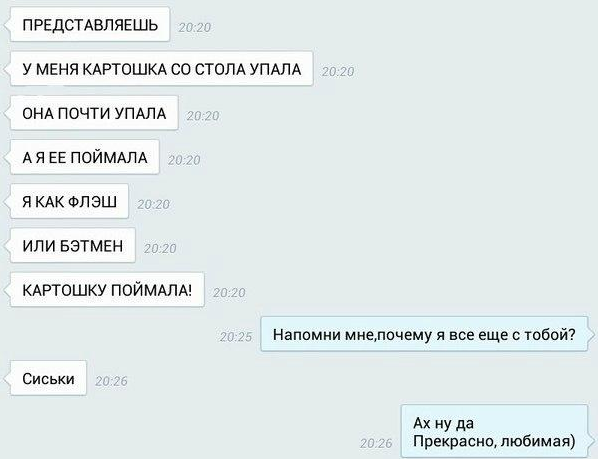This screenshot has width=598, height=459.
Task: Select the ОНА ПОЧТИ УПАЛА message bubble
Action: click(94, 113)
